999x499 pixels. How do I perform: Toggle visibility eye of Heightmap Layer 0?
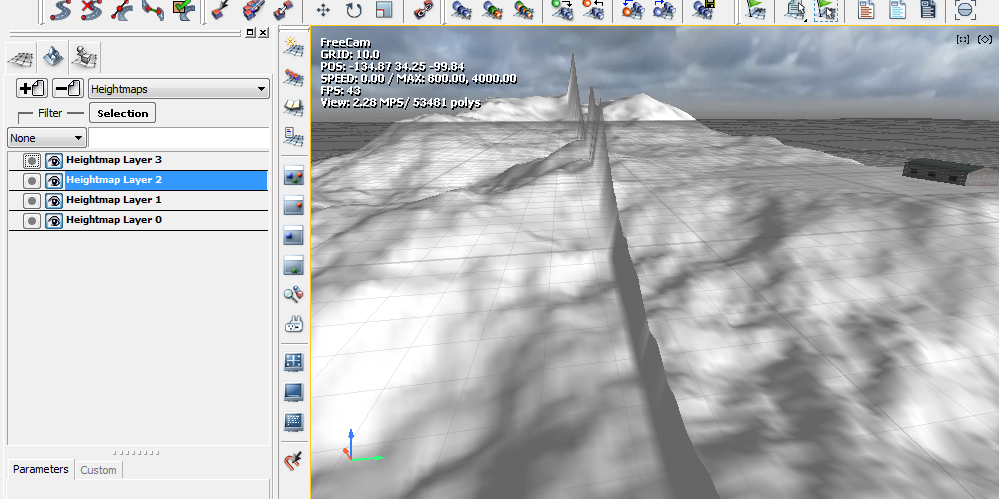(x=54, y=221)
